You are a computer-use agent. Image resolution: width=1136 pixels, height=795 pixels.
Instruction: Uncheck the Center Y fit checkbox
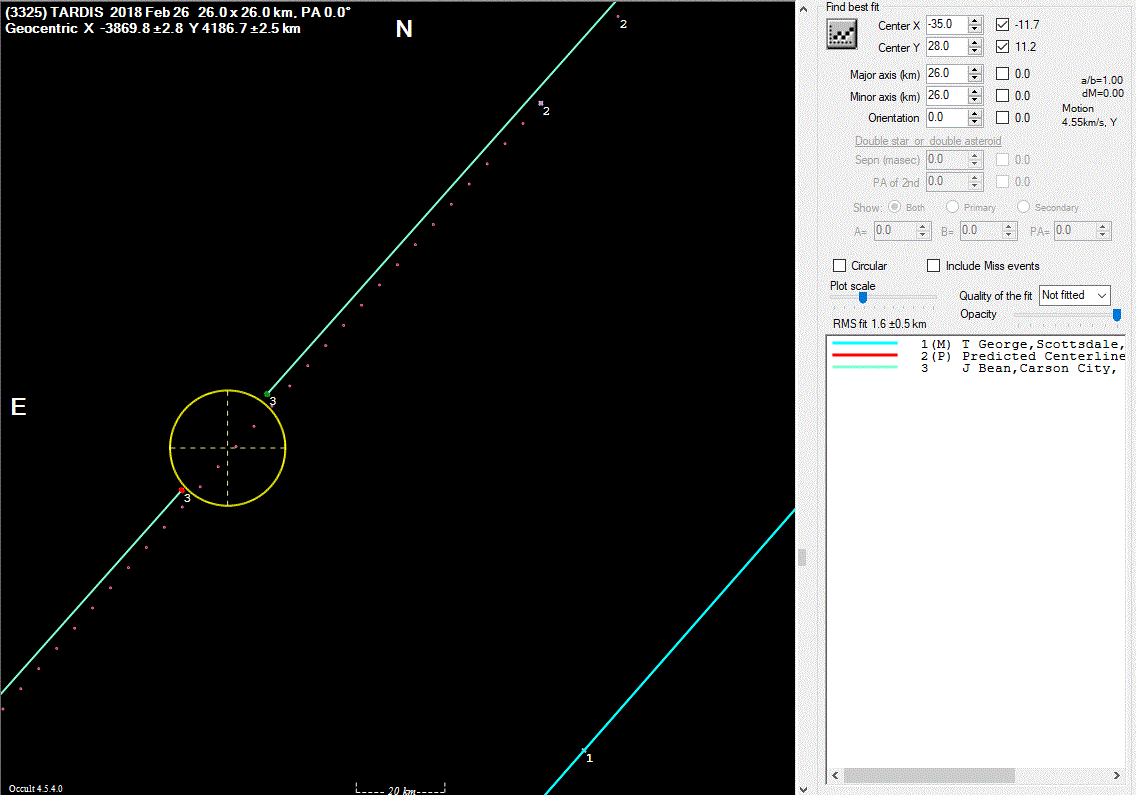click(x=1003, y=47)
